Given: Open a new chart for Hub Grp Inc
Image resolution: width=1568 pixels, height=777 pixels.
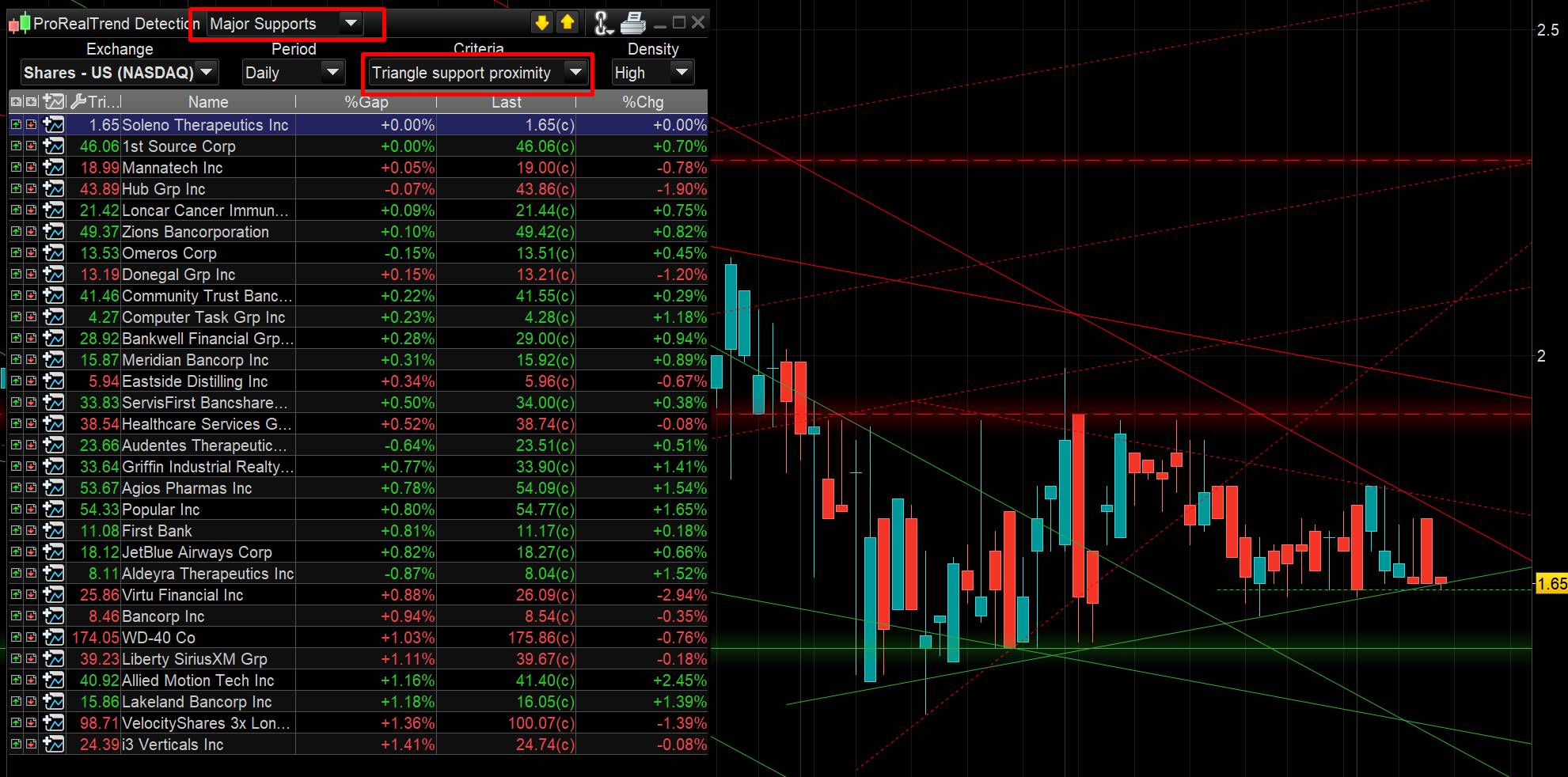Looking at the screenshot, I should [x=54, y=189].
